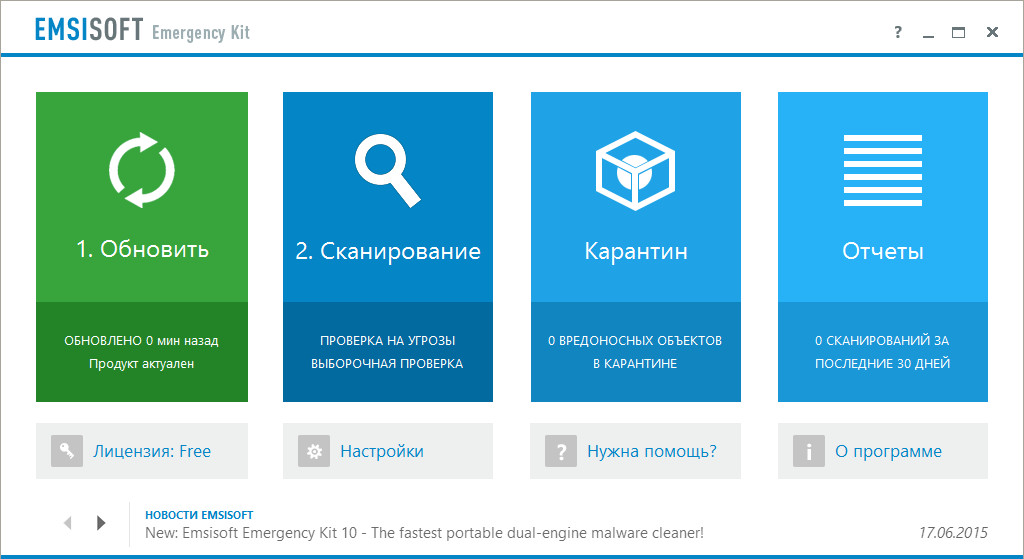Open the Emsisoft Emergency Kit 10 news headline
Image resolution: width=1024 pixels, height=559 pixels.
pos(424,533)
